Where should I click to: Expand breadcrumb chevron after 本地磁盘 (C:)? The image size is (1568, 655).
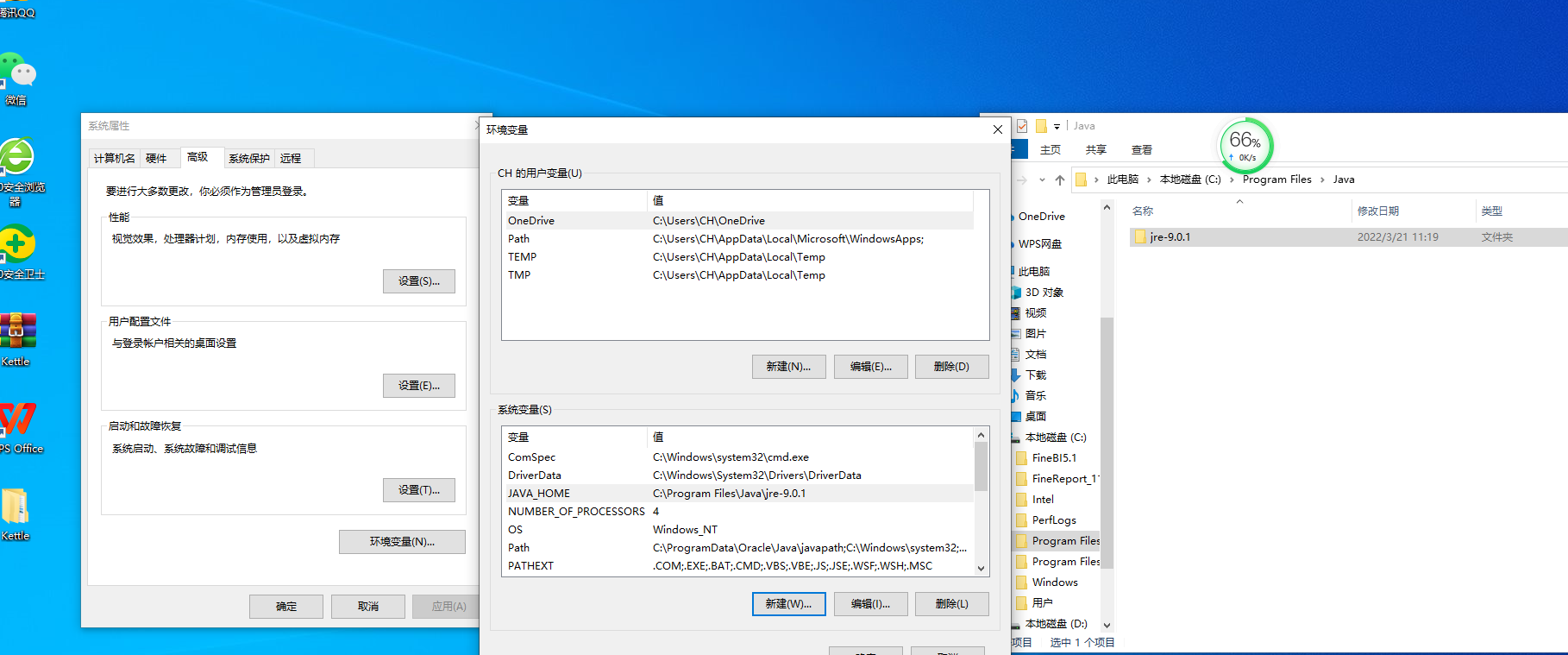point(1232,180)
